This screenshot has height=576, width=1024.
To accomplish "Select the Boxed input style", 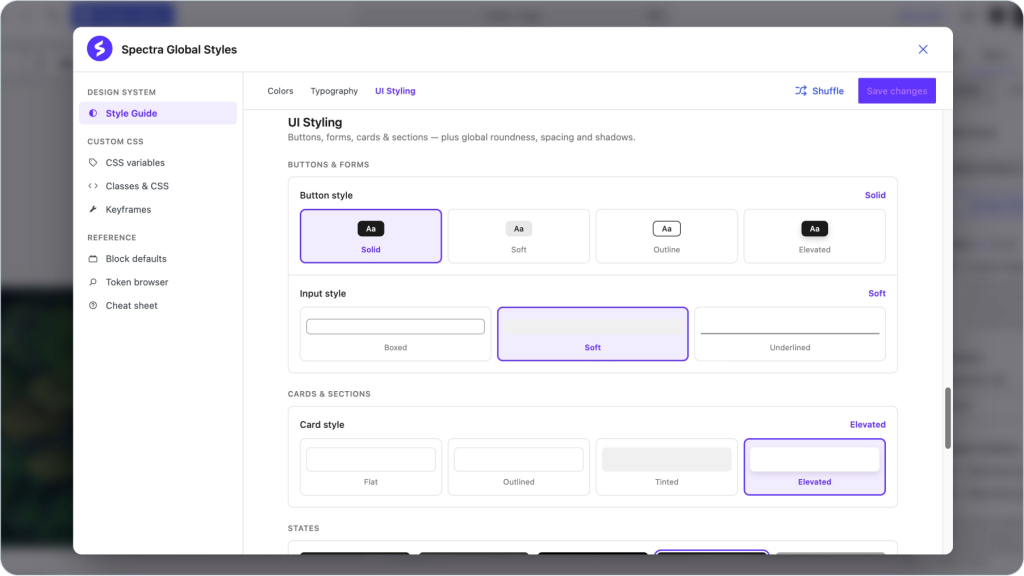I will point(395,334).
